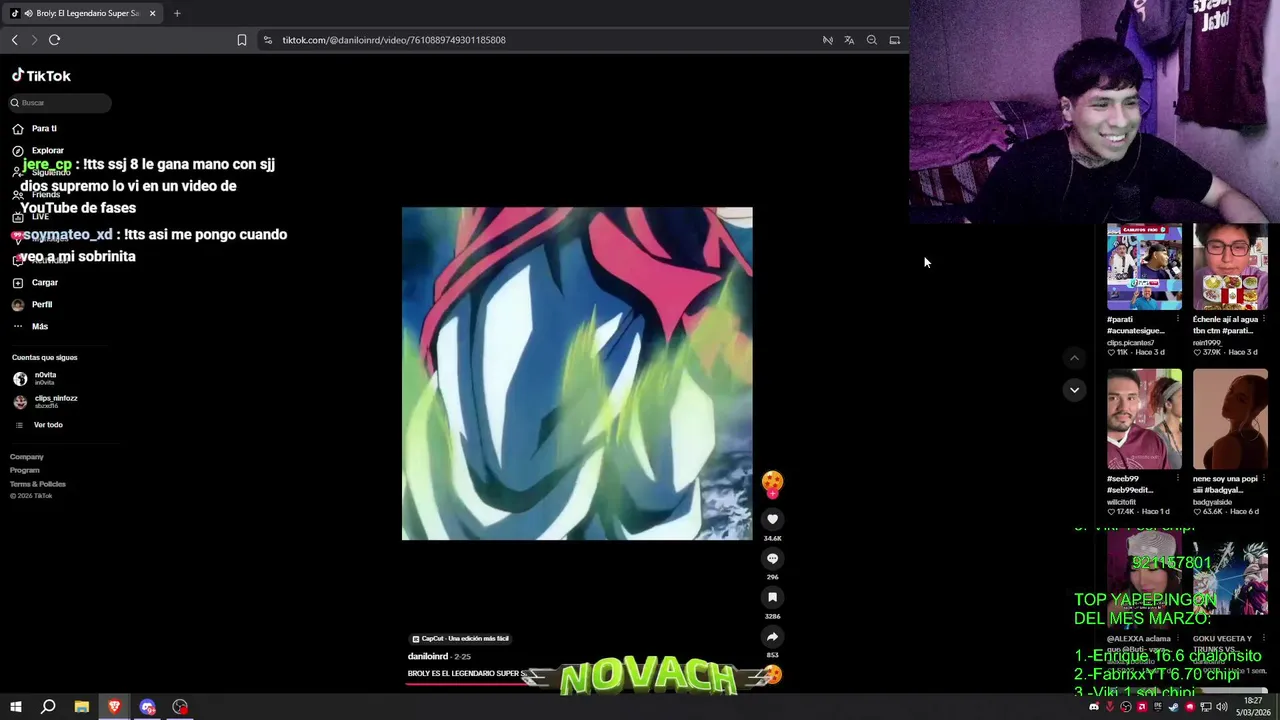Open comments with the speech bubble icon

[x=772, y=558]
